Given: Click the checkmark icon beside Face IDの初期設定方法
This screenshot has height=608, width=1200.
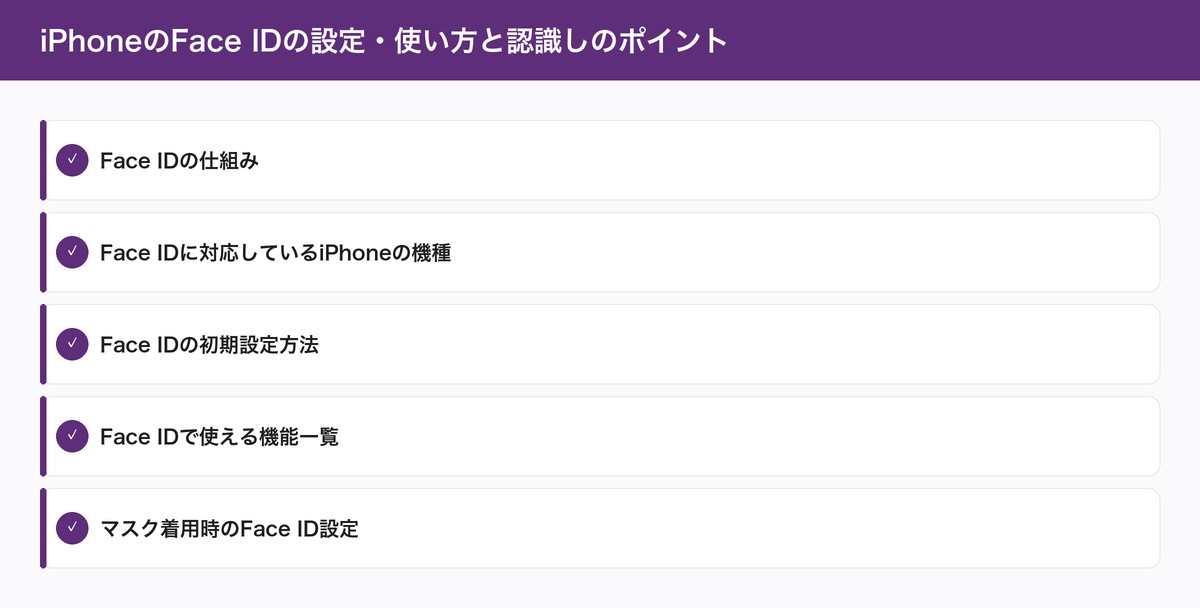Looking at the screenshot, I should click(x=72, y=344).
